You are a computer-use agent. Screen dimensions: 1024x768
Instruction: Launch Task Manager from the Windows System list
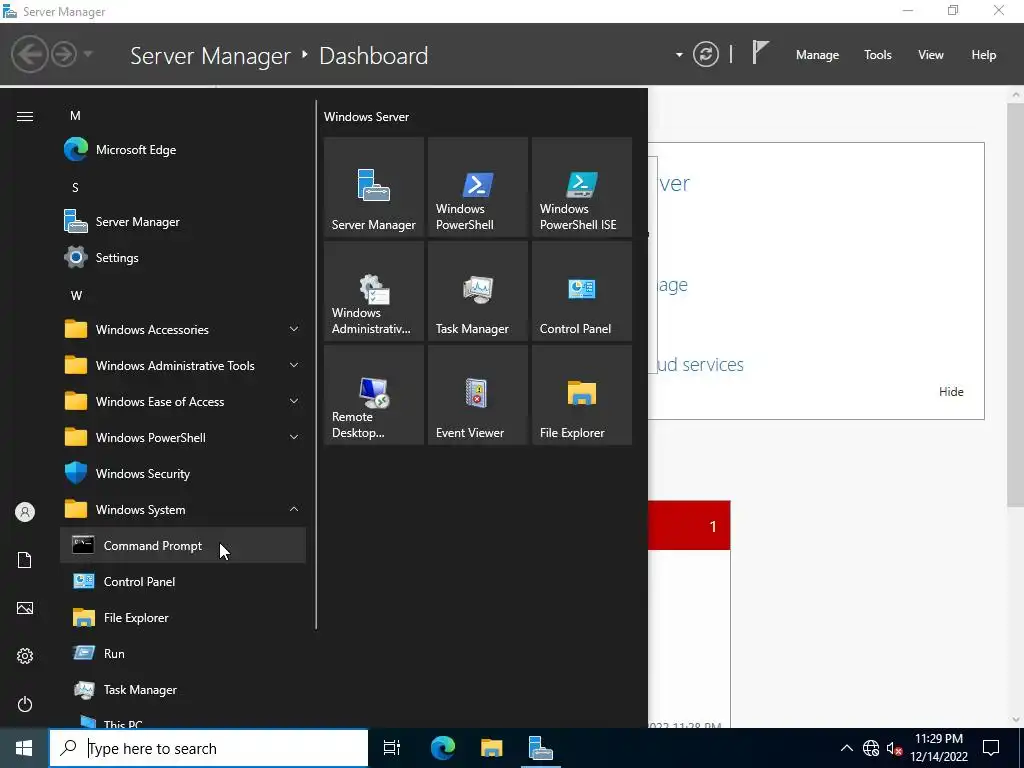(x=183, y=689)
